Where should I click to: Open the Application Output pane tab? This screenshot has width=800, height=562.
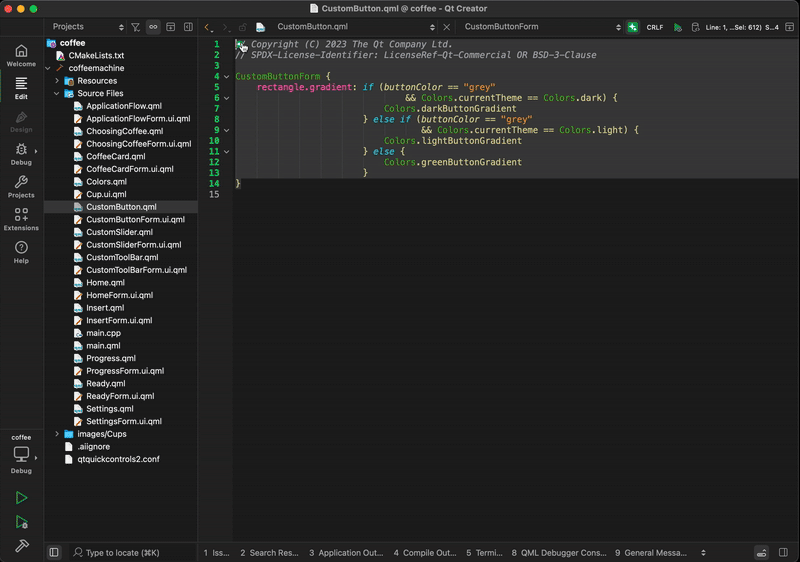click(345, 552)
